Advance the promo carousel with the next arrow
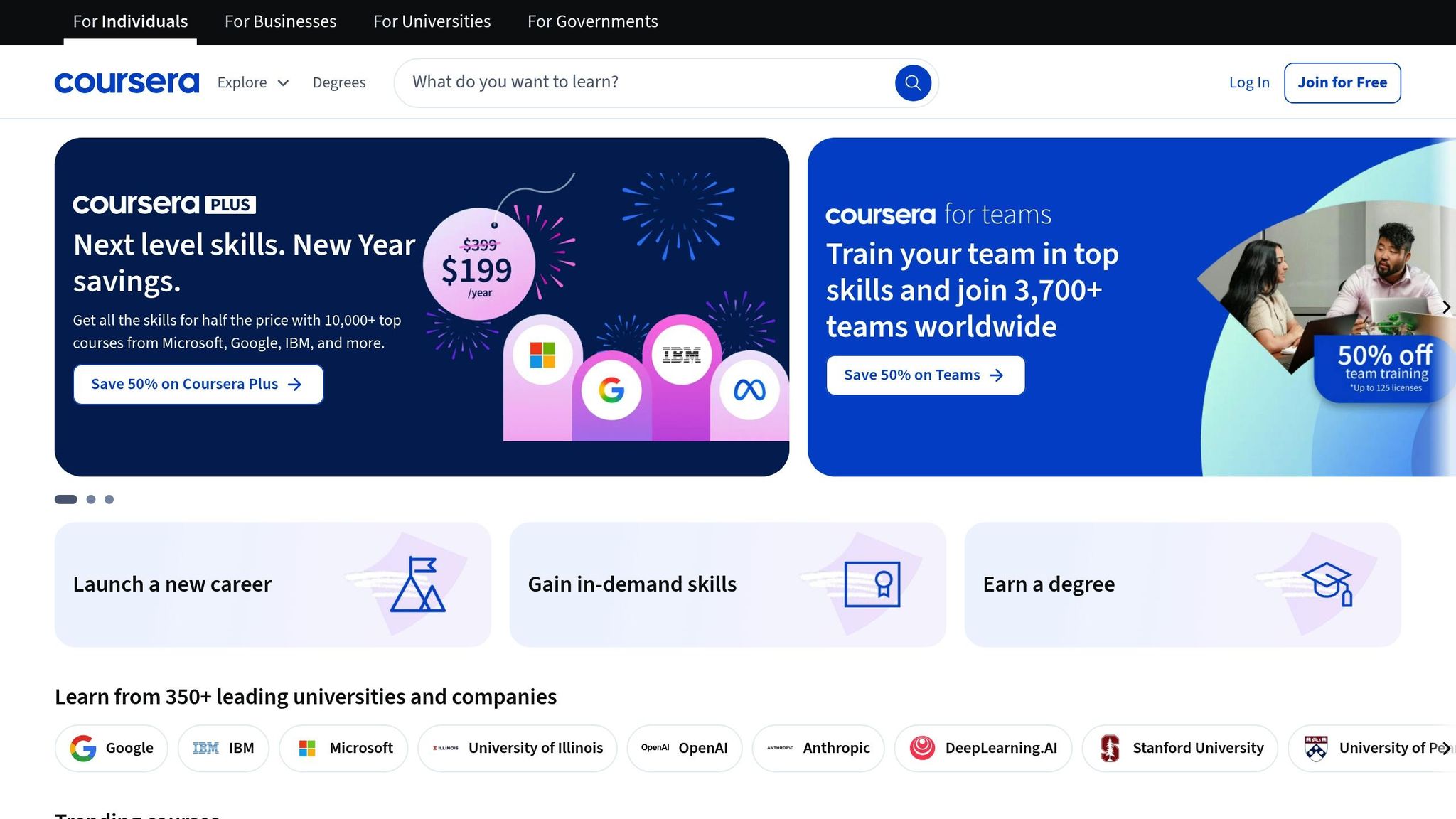 (x=1447, y=306)
